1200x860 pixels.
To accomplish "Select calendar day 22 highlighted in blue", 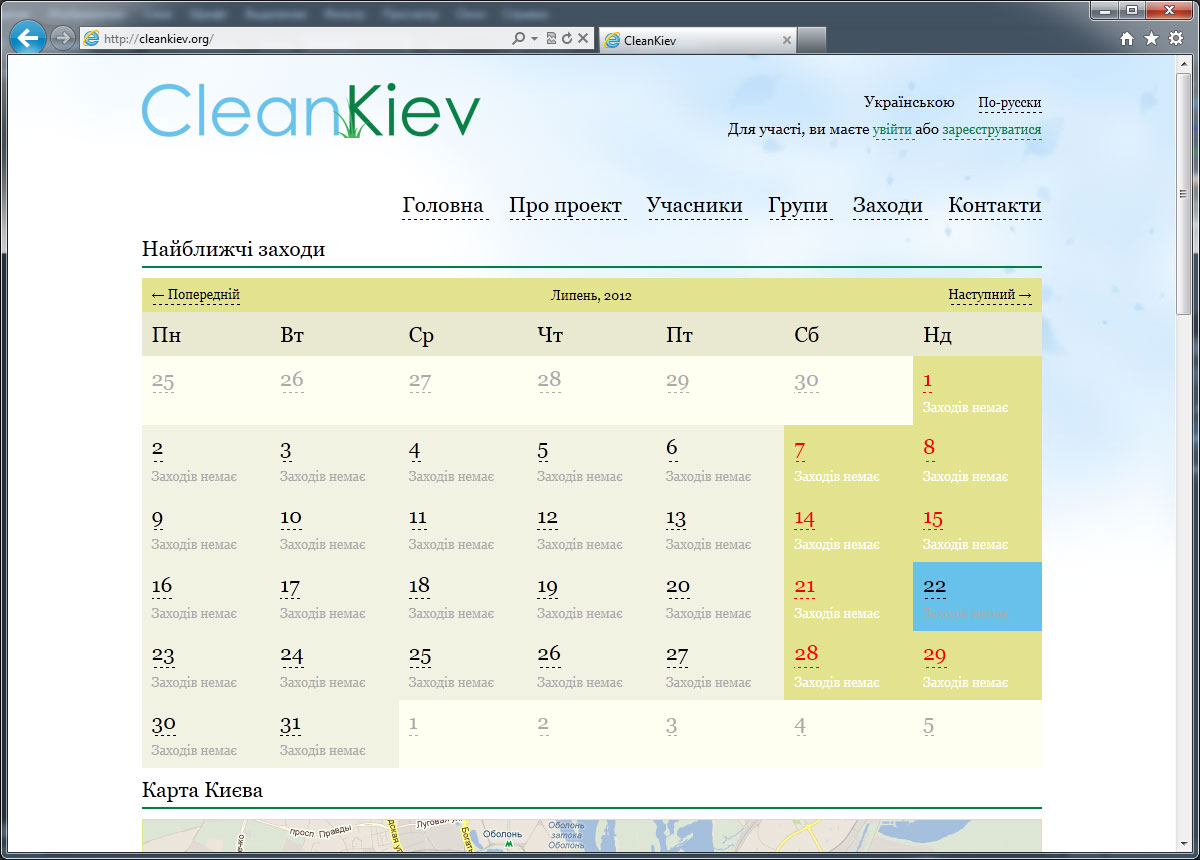I will [935, 587].
